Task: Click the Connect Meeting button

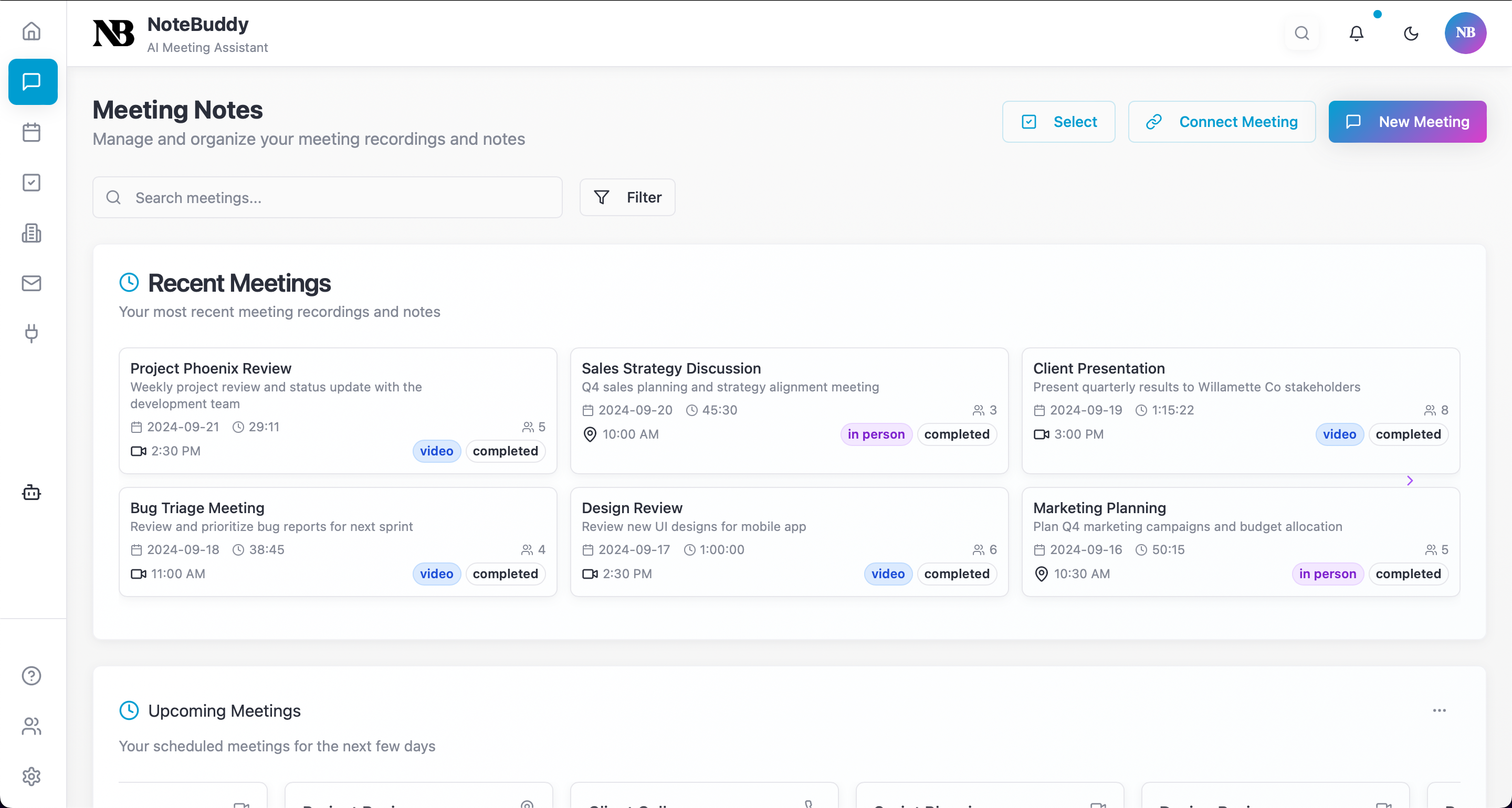Action: [x=1222, y=122]
